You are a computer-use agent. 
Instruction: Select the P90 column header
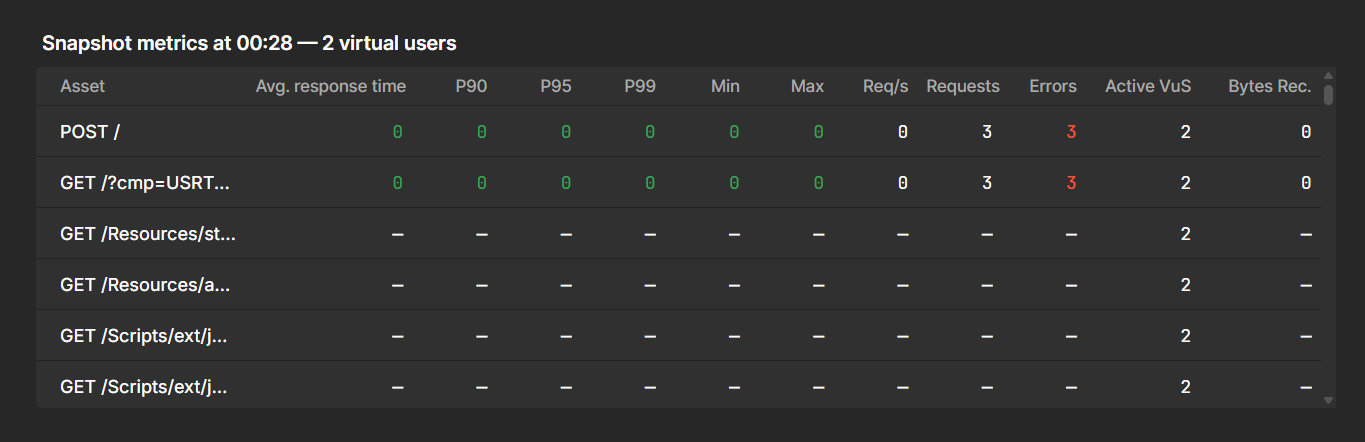471,86
